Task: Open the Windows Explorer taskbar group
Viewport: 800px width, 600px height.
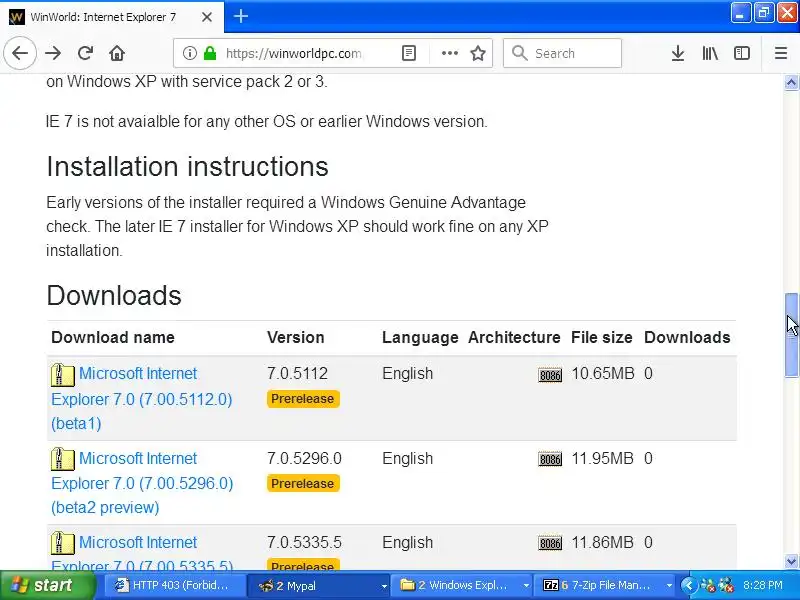Action: (x=461, y=586)
